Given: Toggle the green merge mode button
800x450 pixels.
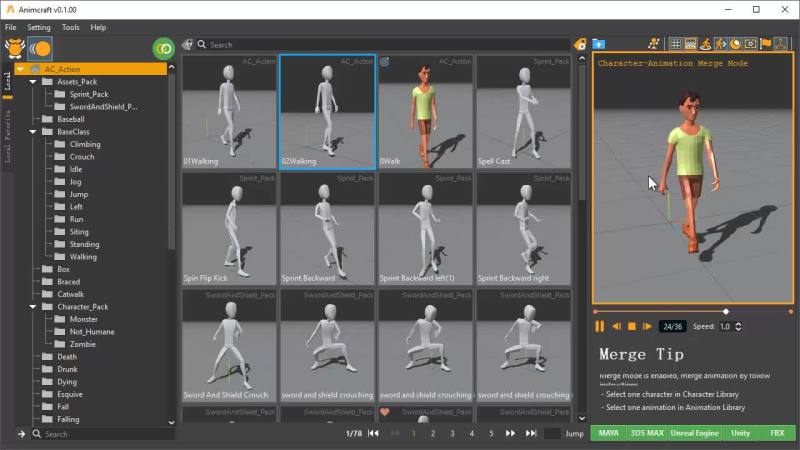Looking at the screenshot, I should pyautogui.click(x=163, y=48).
